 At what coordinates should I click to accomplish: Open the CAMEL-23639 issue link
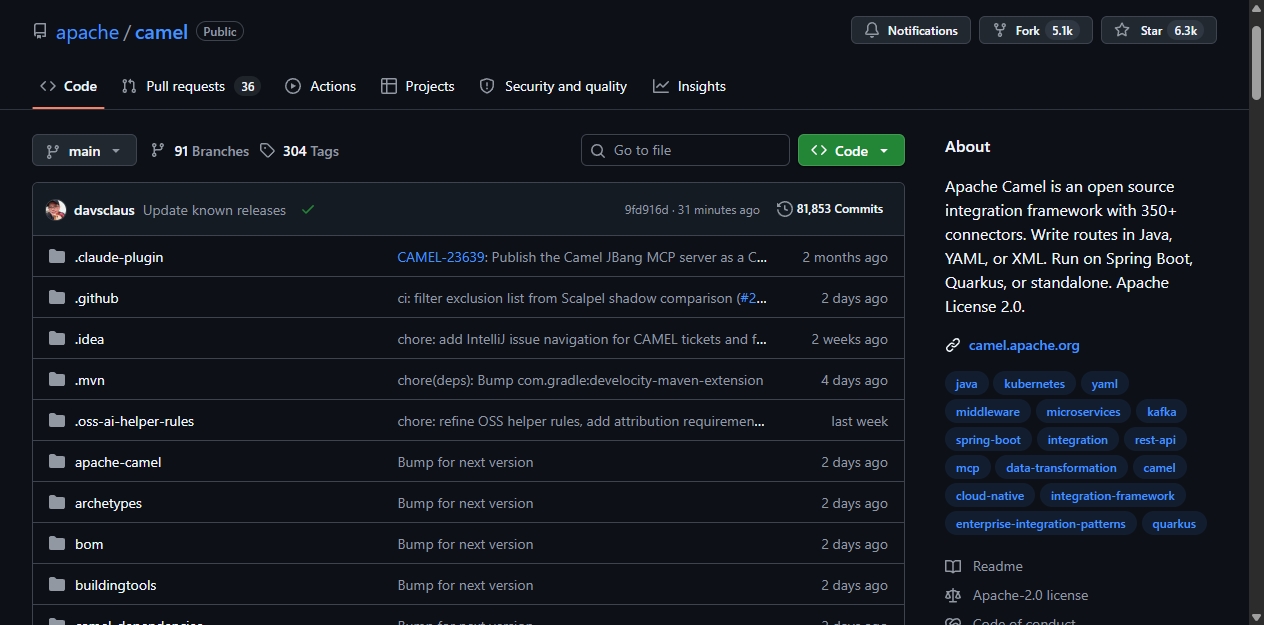[x=441, y=257]
